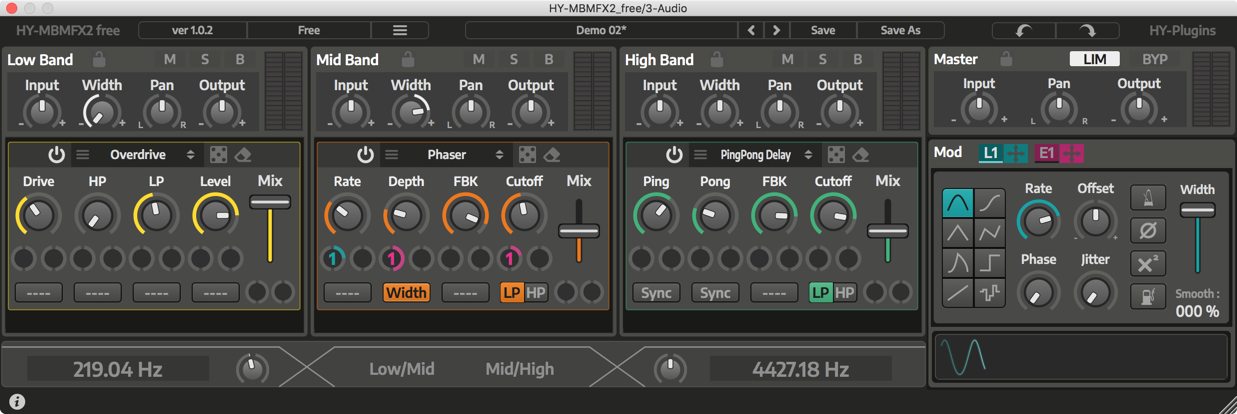Toggle the Overdrive effect power icon
1237x414 pixels.
tap(56, 155)
